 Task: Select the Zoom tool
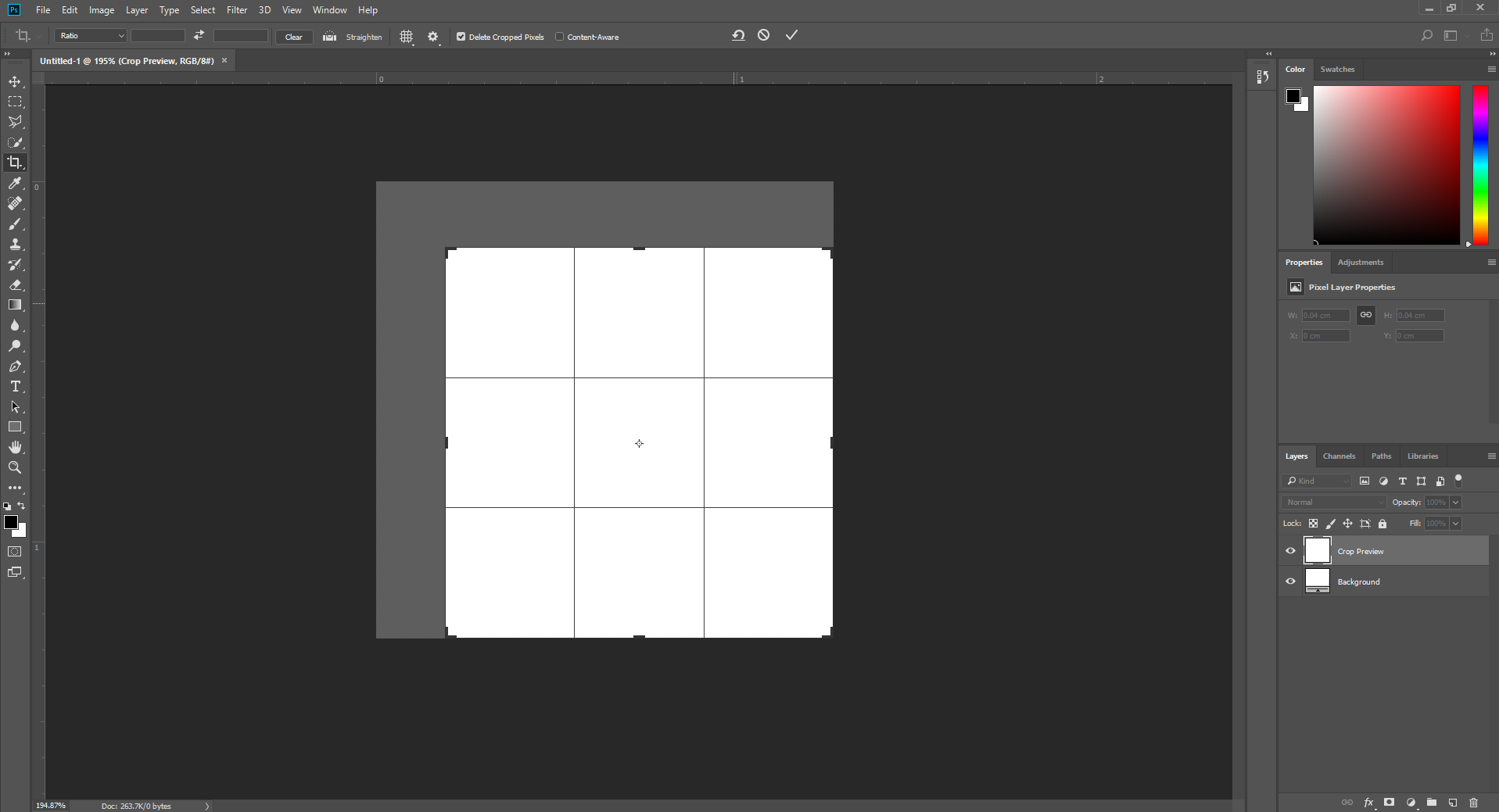15,467
